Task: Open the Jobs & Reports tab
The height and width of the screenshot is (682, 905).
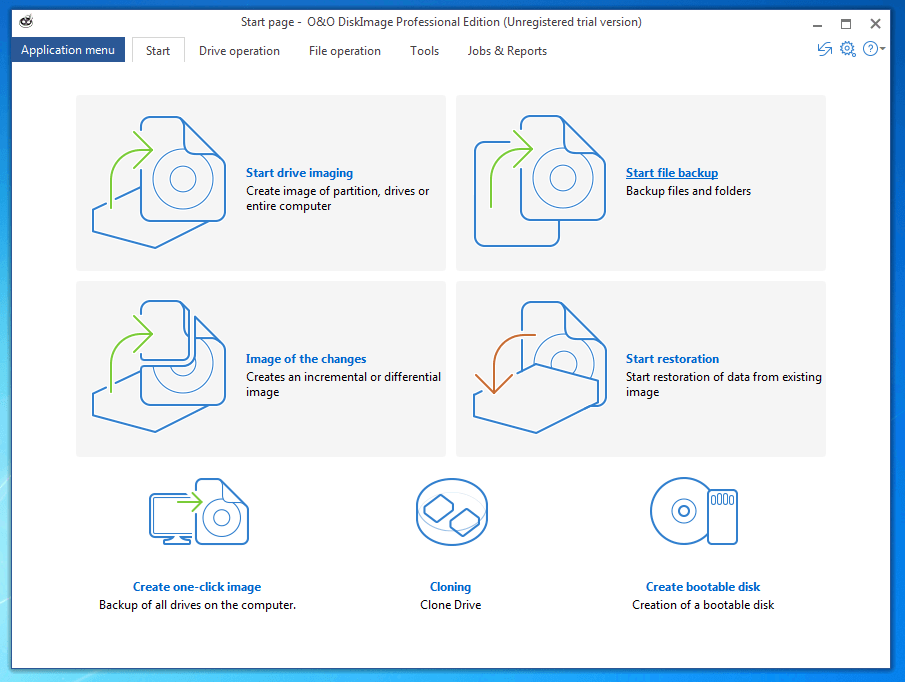Action: pos(507,51)
